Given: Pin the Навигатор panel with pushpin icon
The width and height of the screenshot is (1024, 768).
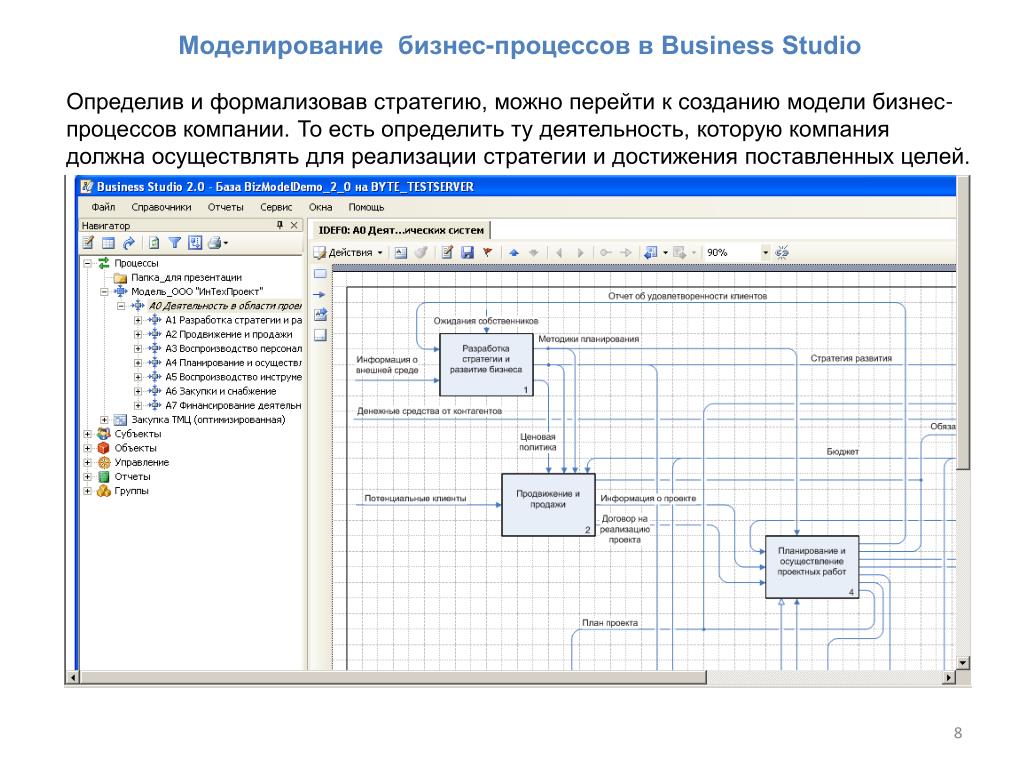Looking at the screenshot, I should click(x=280, y=225).
